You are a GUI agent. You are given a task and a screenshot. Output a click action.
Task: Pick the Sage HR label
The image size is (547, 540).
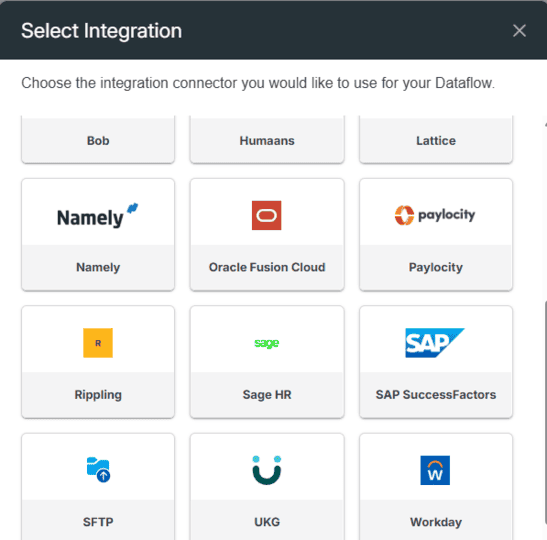pos(267,395)
